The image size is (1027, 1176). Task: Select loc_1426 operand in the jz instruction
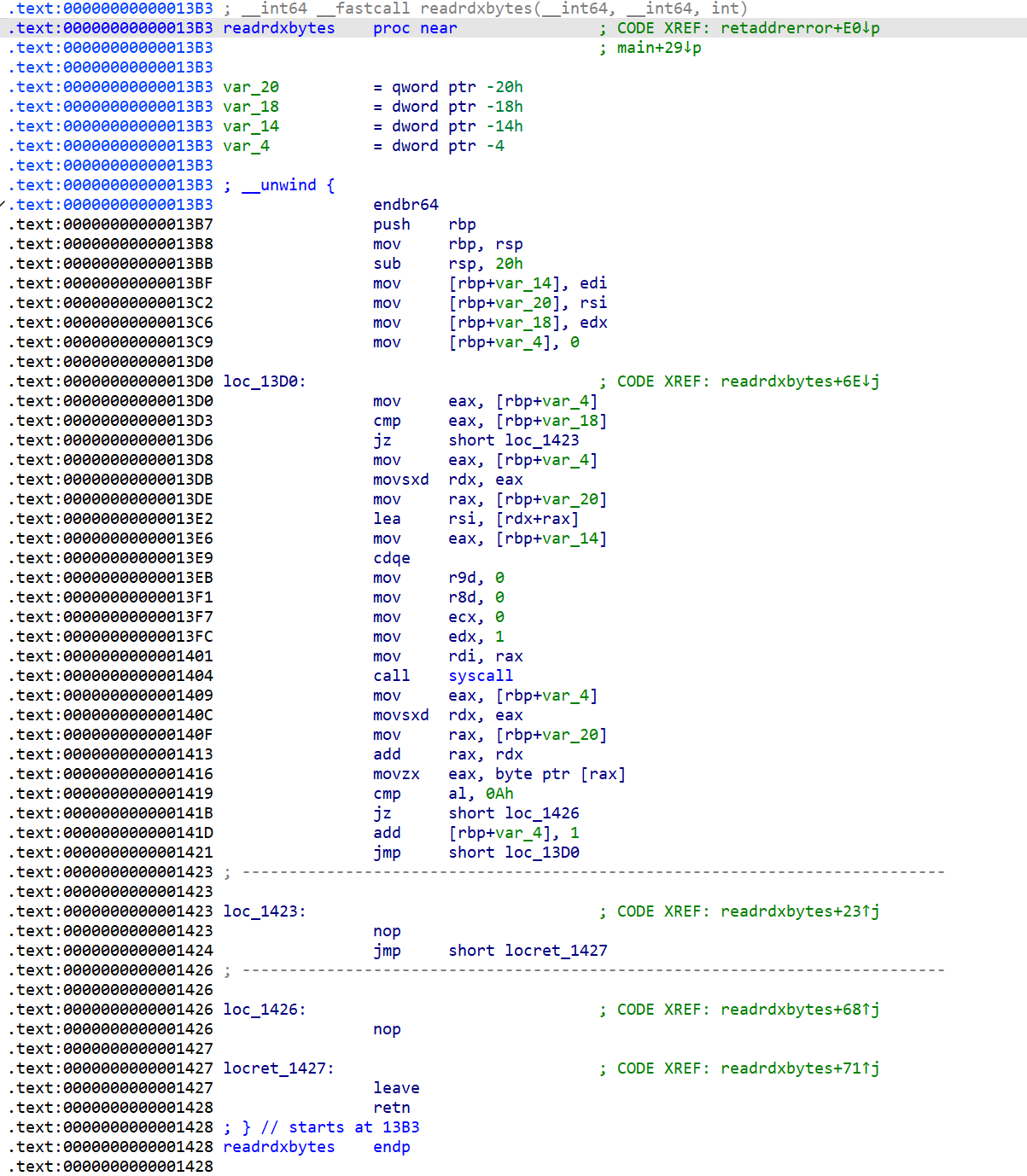click(541, 813)
